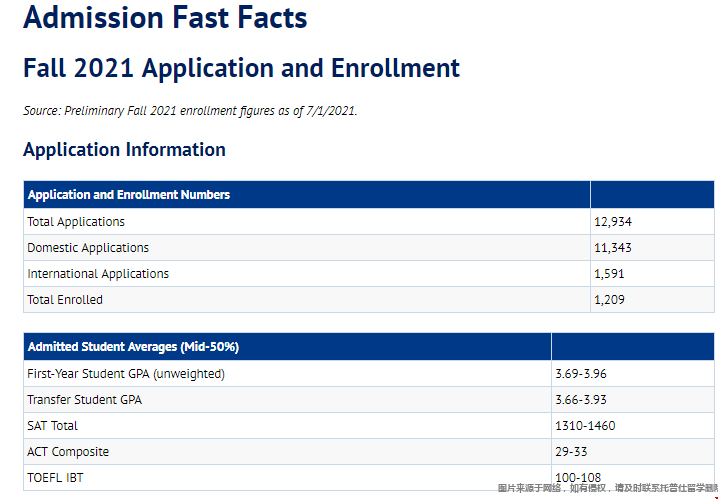Click the Source preliminary enrollment figures note
The width and height of the screenshot is (718, 499).
point(190,111)
